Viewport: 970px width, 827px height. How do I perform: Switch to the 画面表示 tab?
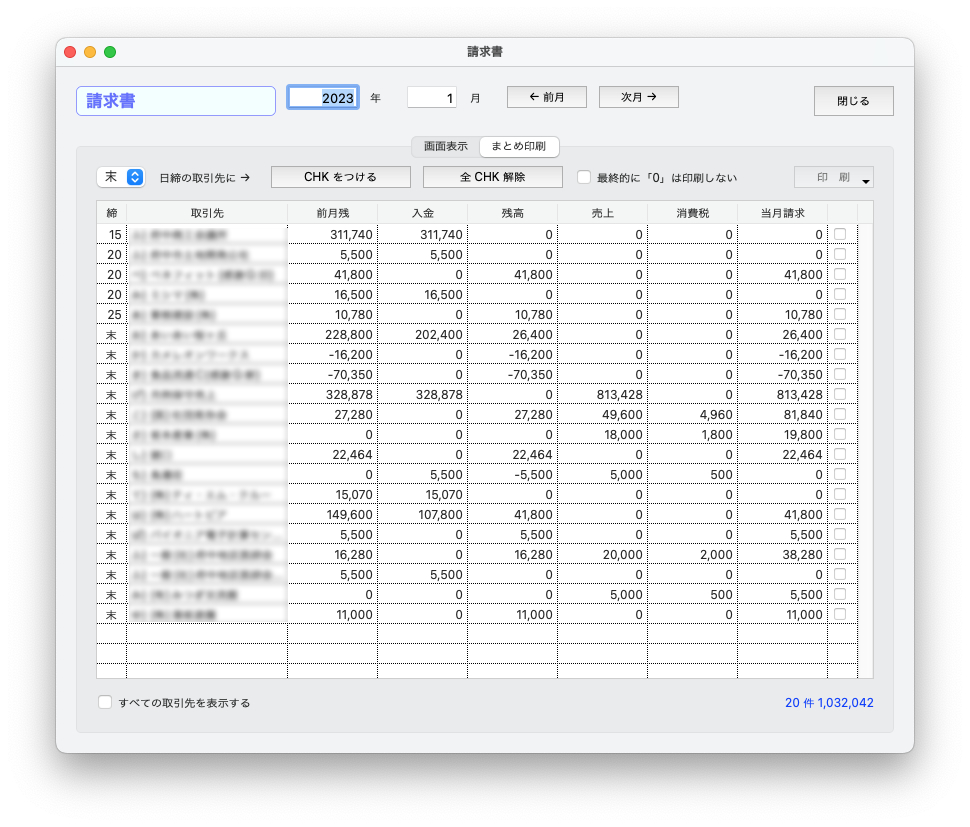pyautogui.click(x=445, y=146)
